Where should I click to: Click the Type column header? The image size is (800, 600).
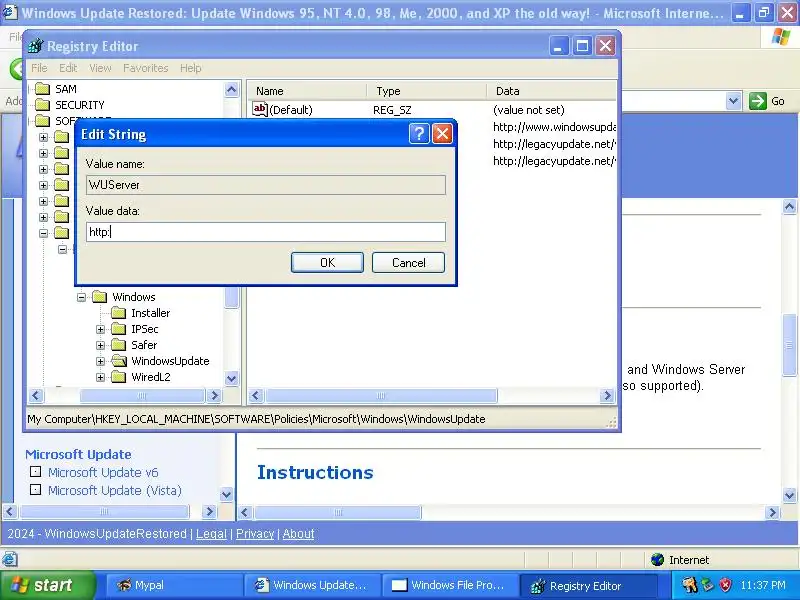427,91
